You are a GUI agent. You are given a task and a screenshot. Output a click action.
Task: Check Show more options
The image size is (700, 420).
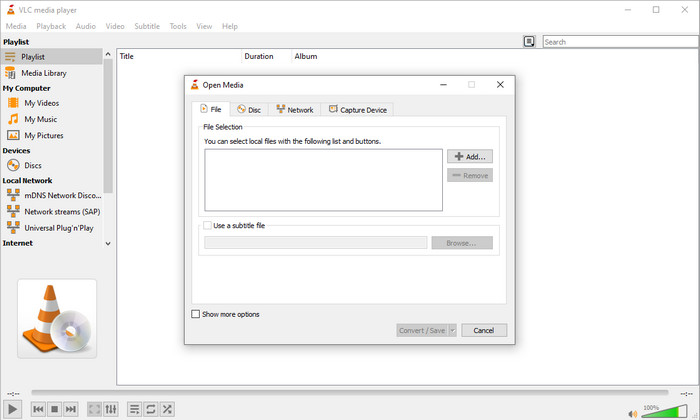(x=196, y=314)
